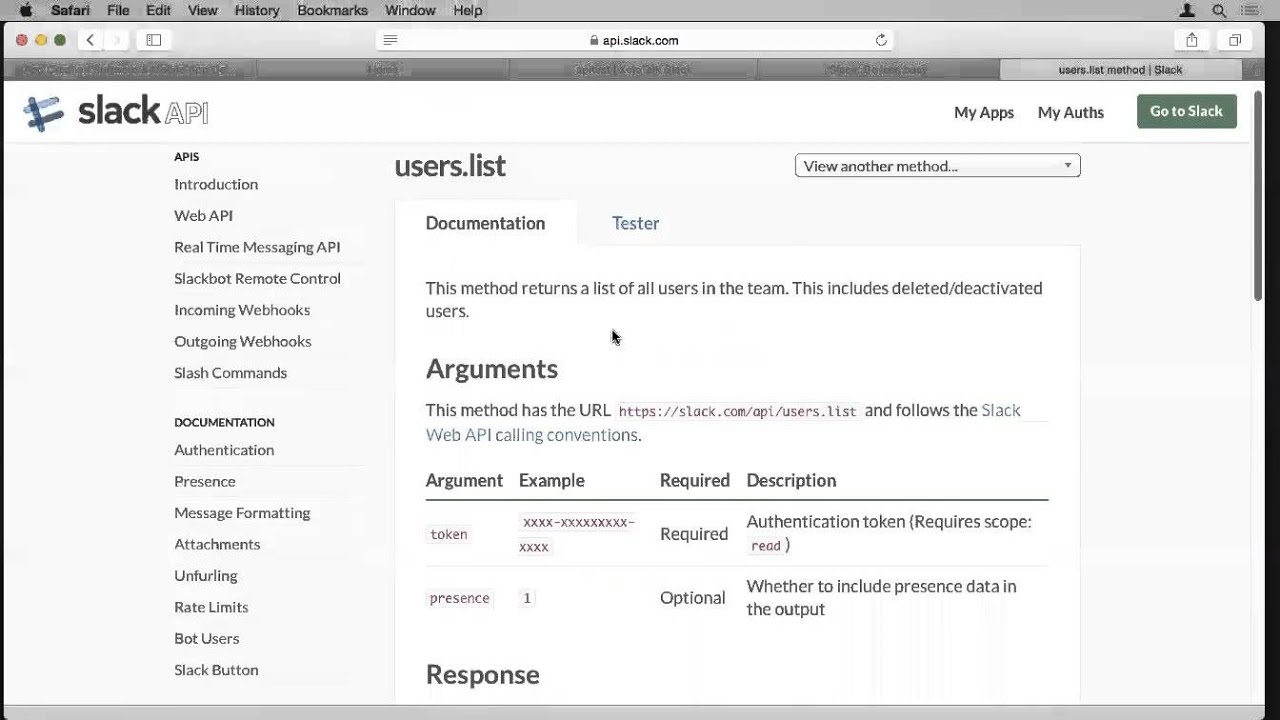
Task: Open Incoming Webhooks in the sidebar
Action: coord(242,310)
